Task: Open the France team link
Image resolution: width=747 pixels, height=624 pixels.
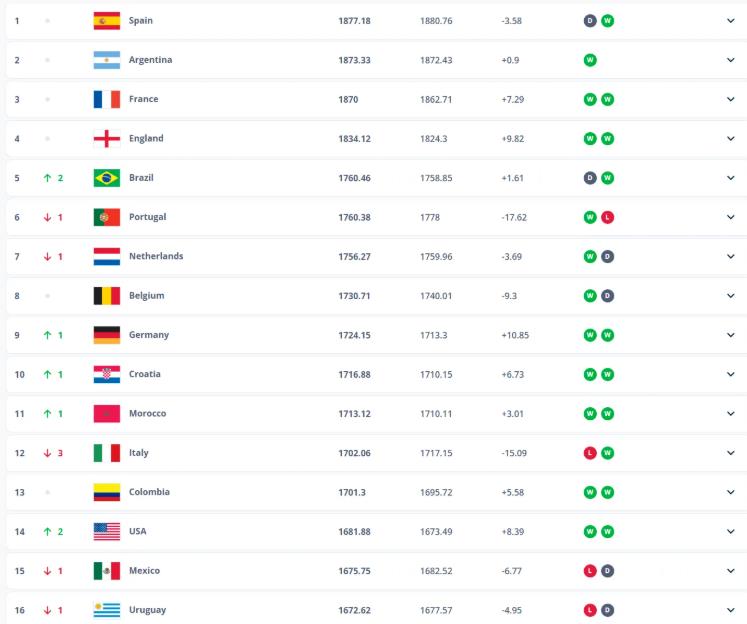Action: pyautogui.click(x=143, y=99)
